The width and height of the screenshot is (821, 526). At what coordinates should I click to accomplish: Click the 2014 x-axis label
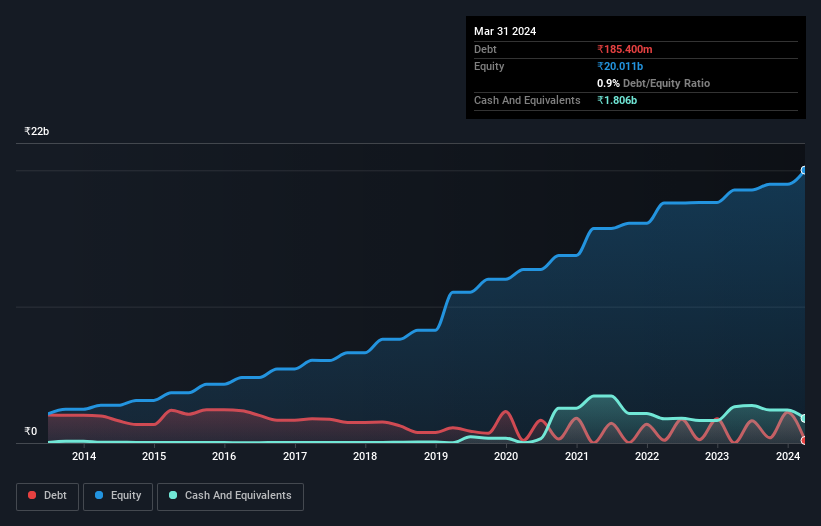click(84, 456)
